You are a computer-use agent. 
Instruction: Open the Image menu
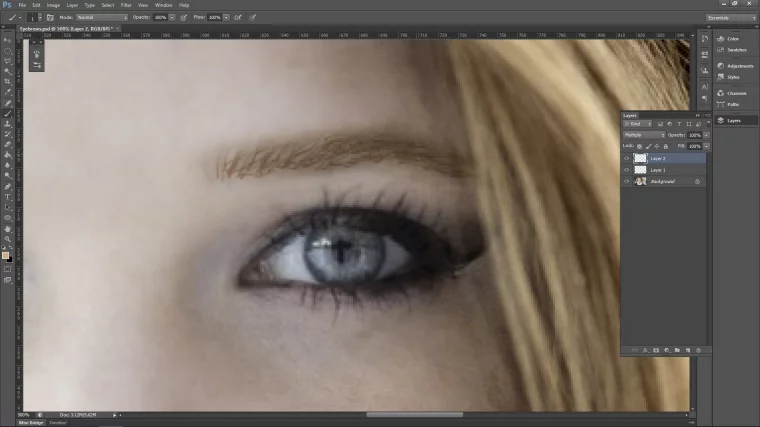point(53,5)
